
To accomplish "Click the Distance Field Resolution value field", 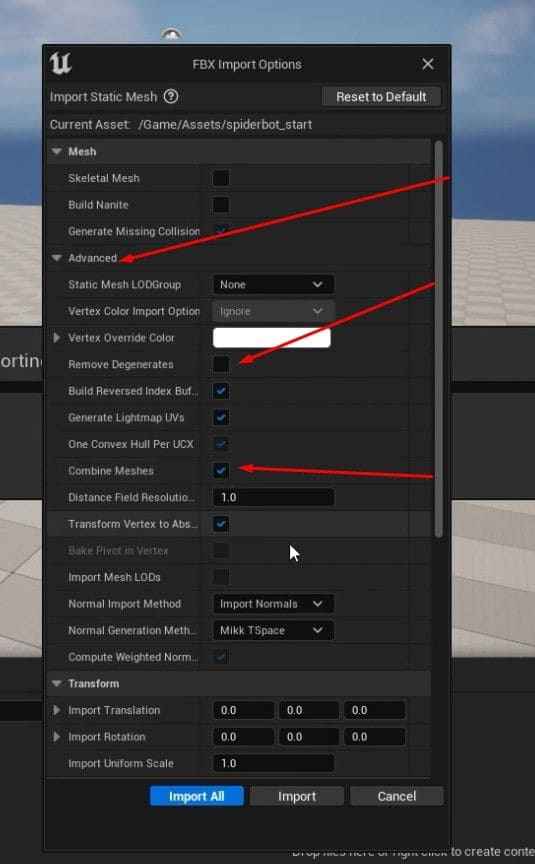I will click(273, 498).
